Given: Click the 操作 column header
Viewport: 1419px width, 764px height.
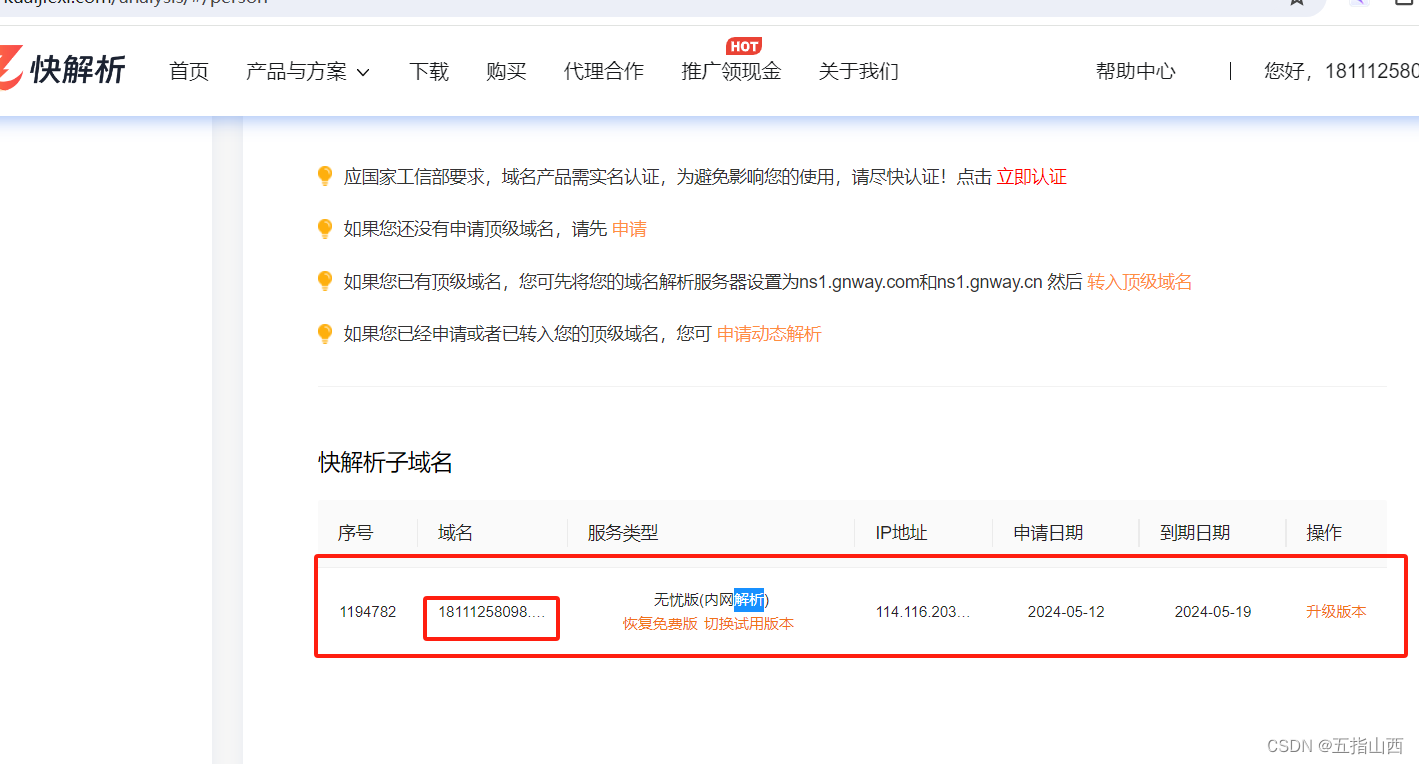Looking at the screenshot, I should 1324,533.
